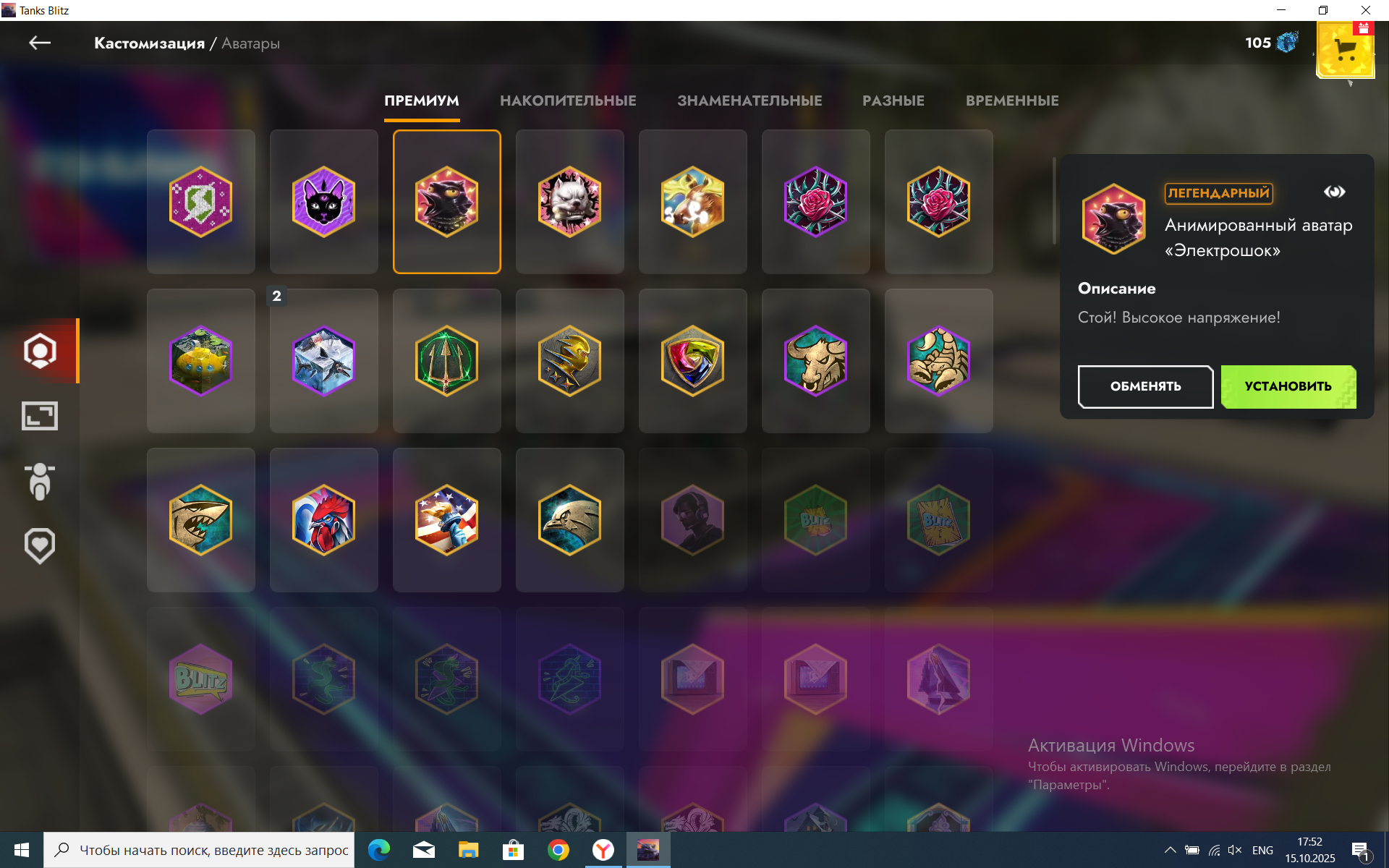Toggle the eye preview icon in details panel
1389x868 pixels.
point(1334,192)
